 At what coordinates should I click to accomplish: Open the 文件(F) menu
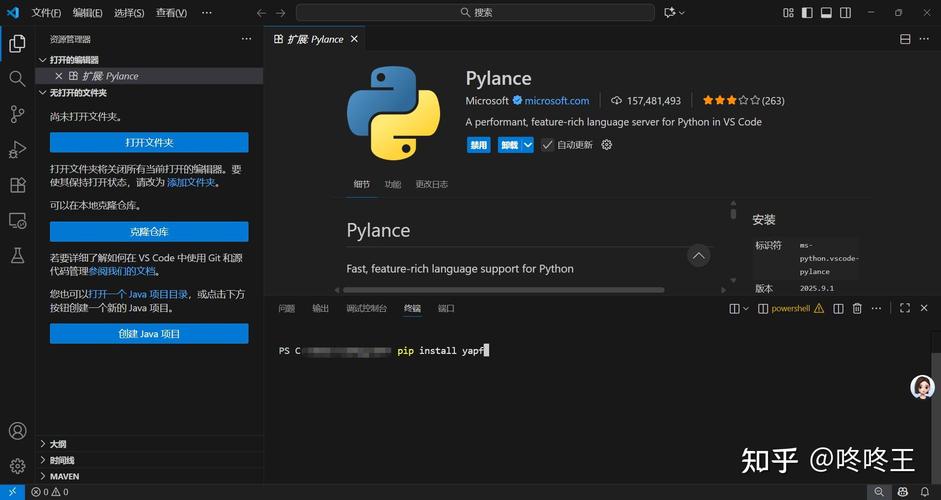click(46, 13)
